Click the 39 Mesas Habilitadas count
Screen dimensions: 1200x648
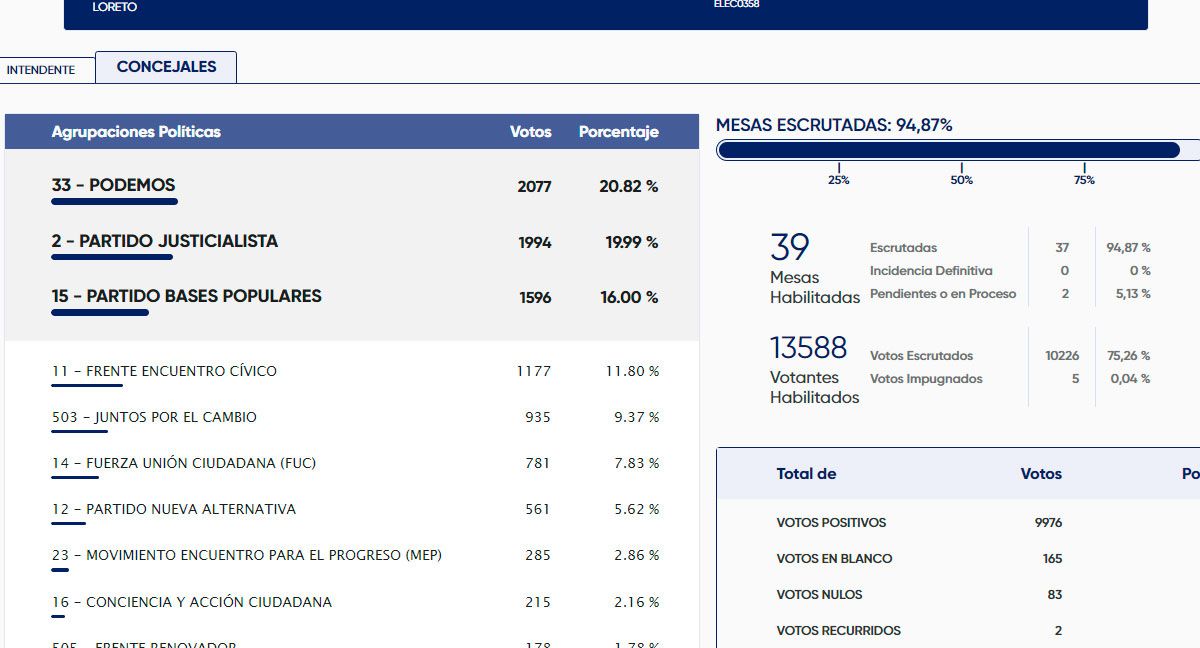790,248
